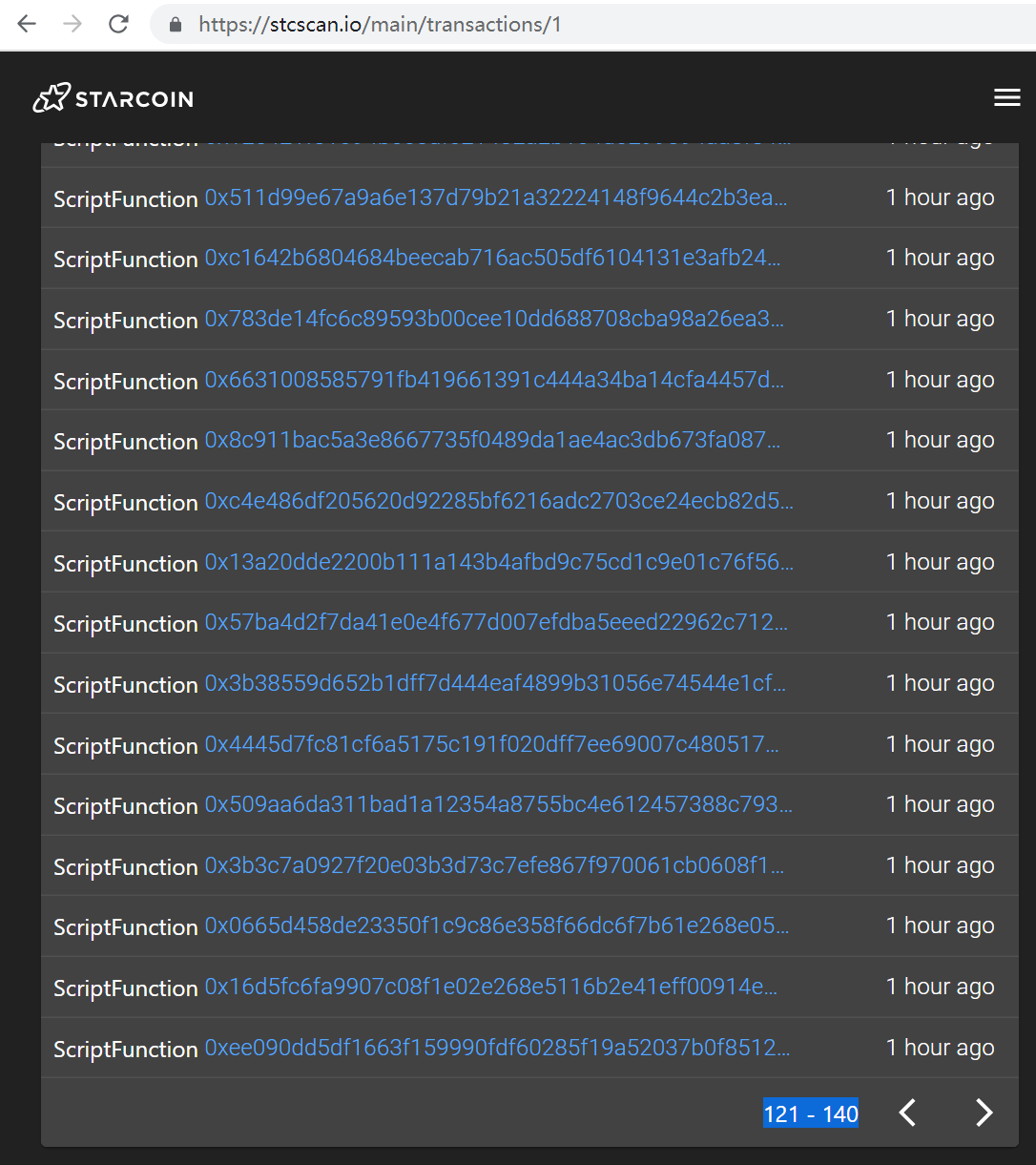Click the Starcoin logo
This screenshot has height=1165, width=1036.
click(x=112, y=97)
